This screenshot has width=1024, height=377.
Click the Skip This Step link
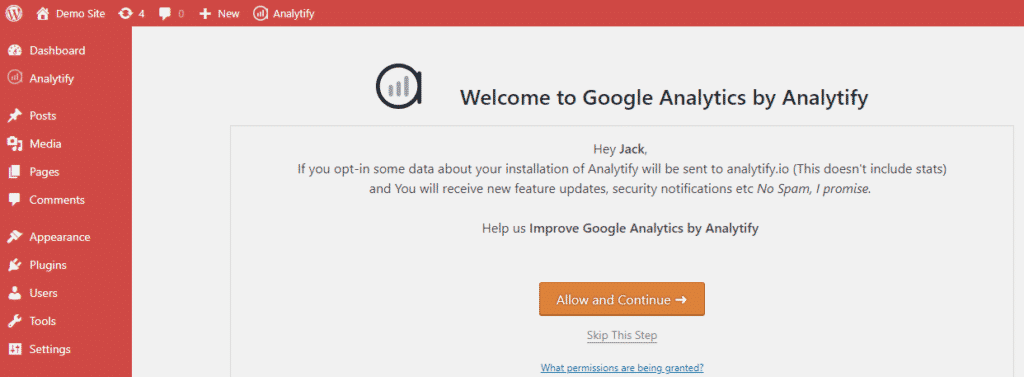(622, 335)
